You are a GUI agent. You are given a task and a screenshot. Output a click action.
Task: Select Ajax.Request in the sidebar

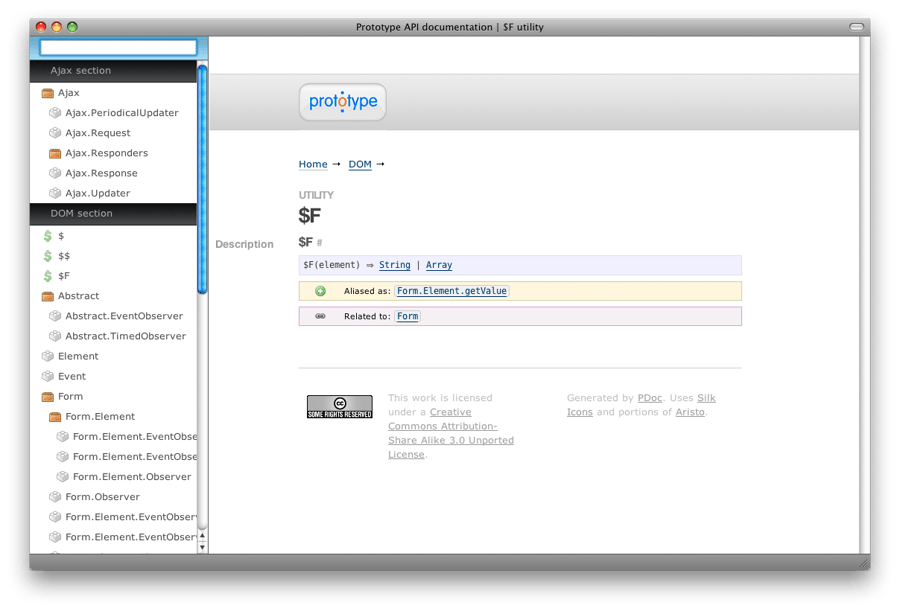(x=98, y=133)
